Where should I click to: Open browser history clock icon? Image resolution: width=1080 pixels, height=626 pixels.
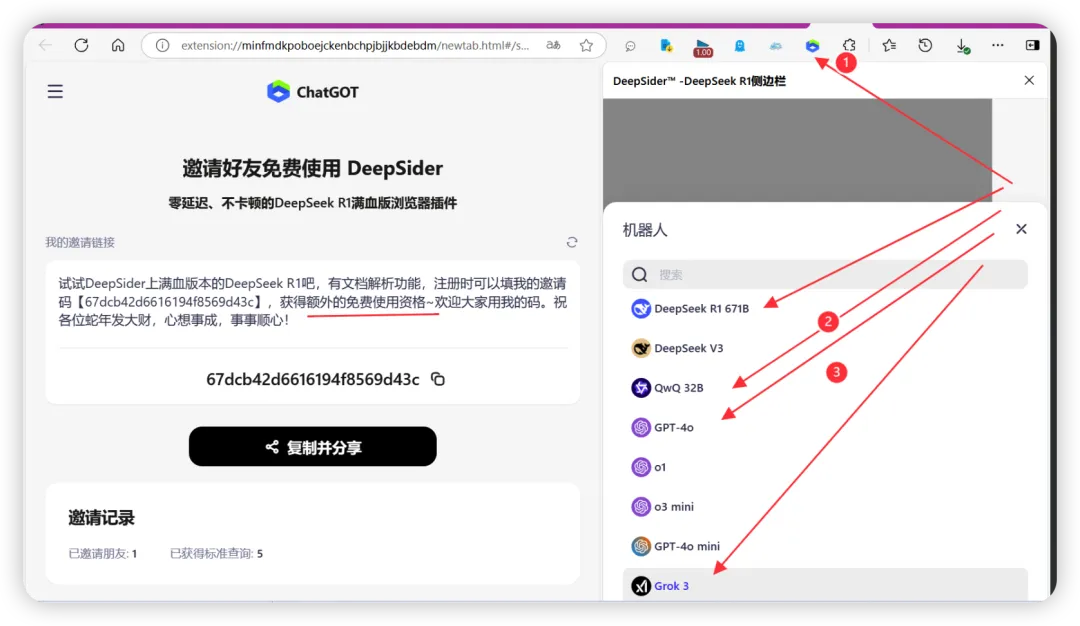(925, 45)
